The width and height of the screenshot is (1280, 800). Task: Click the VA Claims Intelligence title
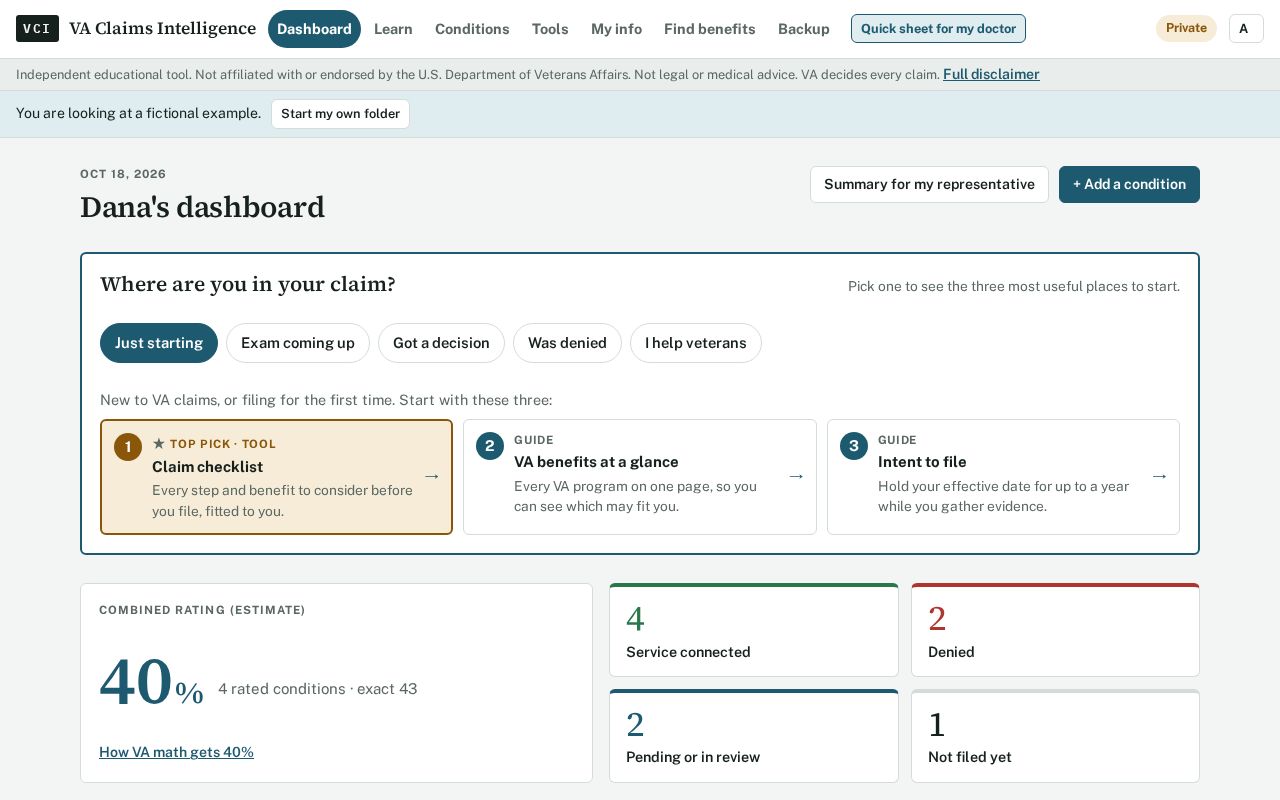pyautogui.click(x=162, y=29)
